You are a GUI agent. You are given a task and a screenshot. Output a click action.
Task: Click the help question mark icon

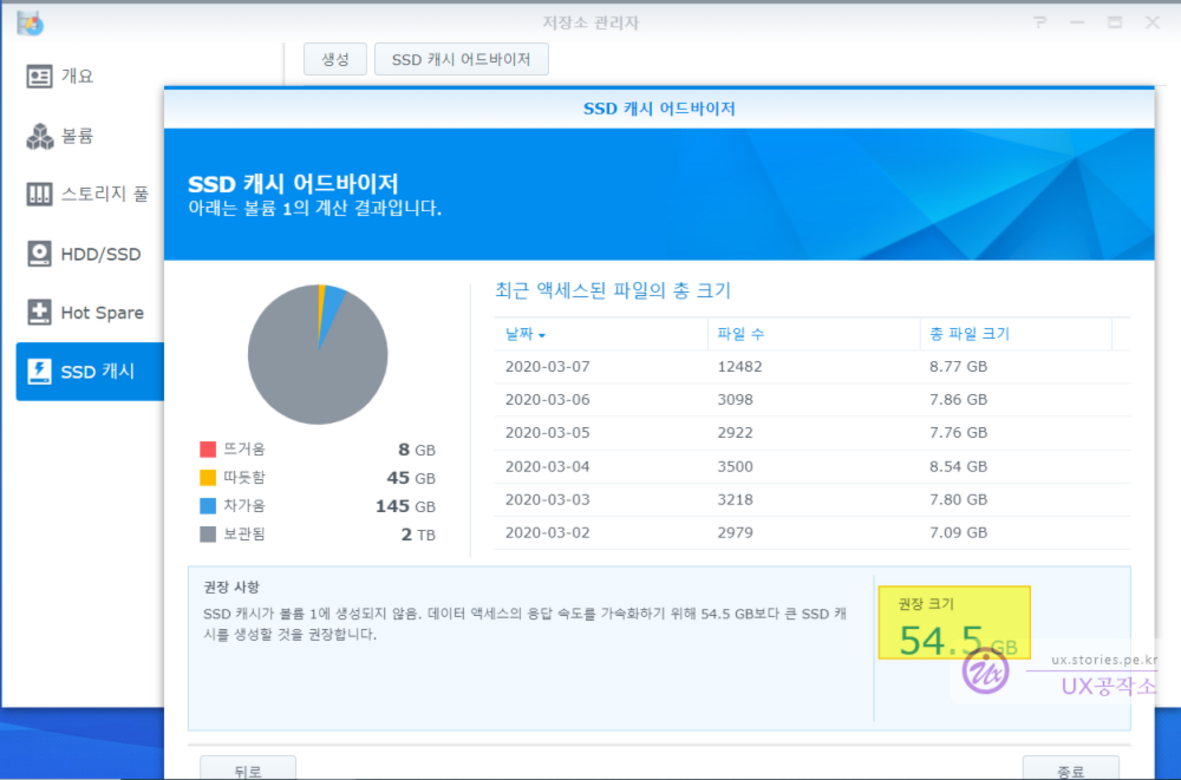click(1040, 23)
